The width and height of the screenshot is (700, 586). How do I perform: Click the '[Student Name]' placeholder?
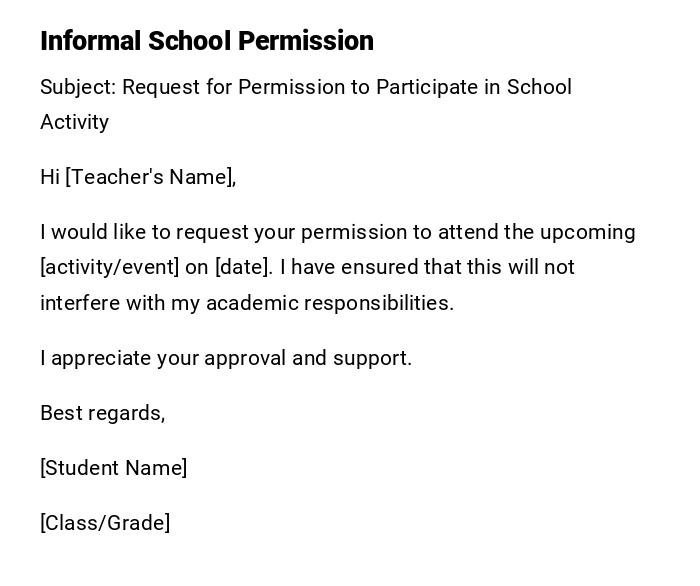(114, 468)
